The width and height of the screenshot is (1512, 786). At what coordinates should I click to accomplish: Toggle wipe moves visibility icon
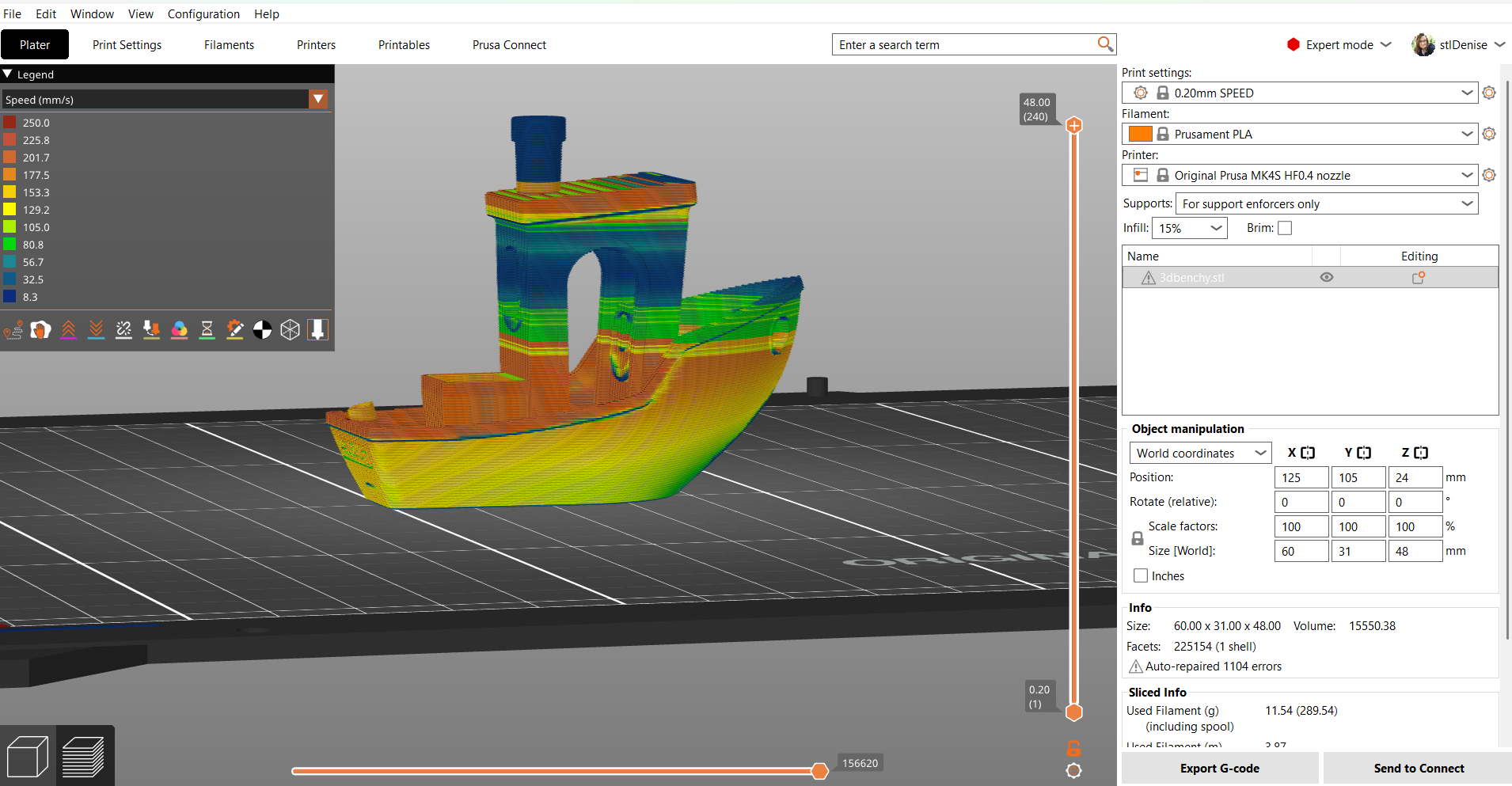(40, 330)
